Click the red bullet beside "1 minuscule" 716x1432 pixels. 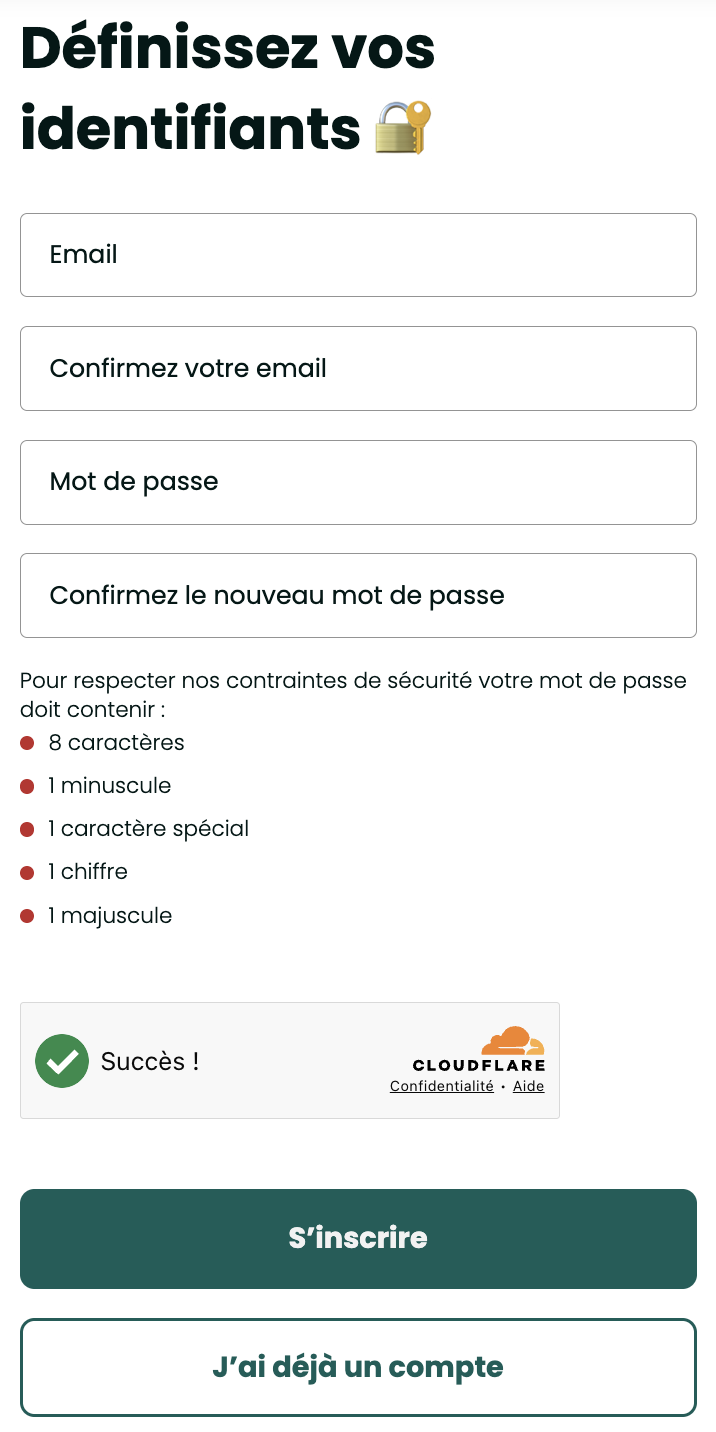tap(27, 786)
